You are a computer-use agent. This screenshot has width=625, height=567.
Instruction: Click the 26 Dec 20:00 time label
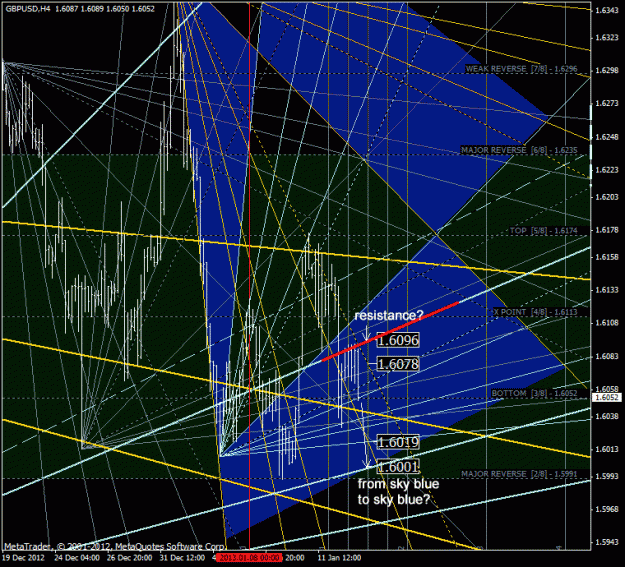point(129,557)
